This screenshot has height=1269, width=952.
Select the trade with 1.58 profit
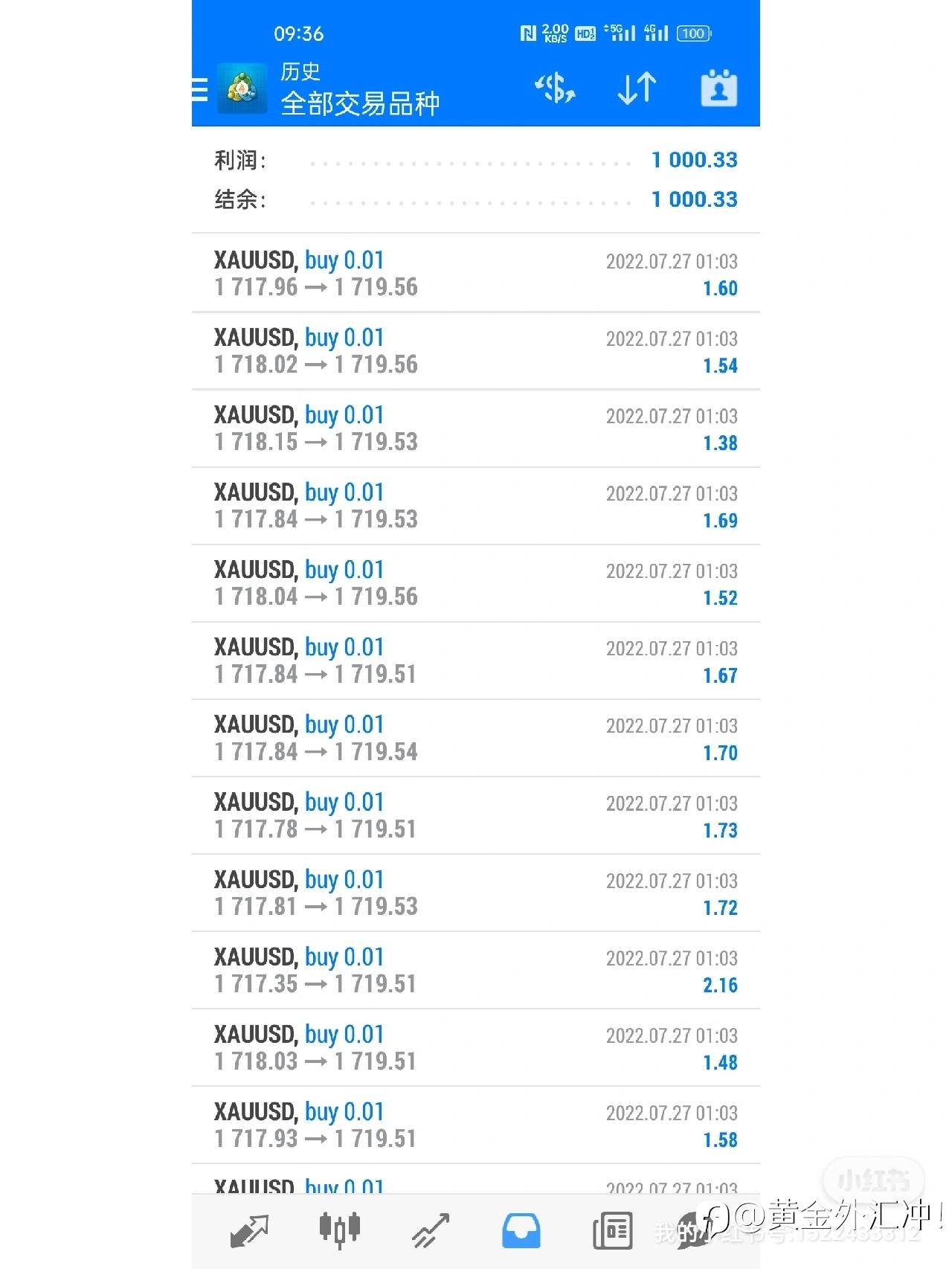click(476, 1125)
